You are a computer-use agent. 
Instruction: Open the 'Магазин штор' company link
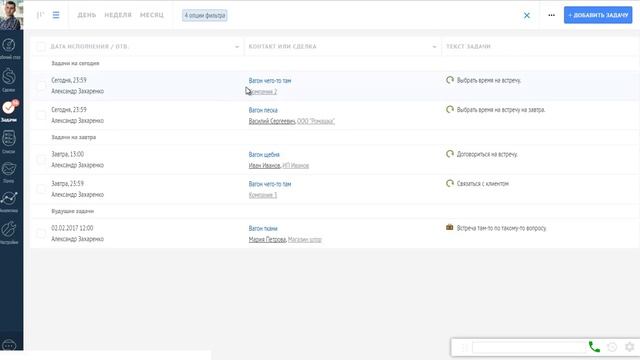(x=304, y=240)
